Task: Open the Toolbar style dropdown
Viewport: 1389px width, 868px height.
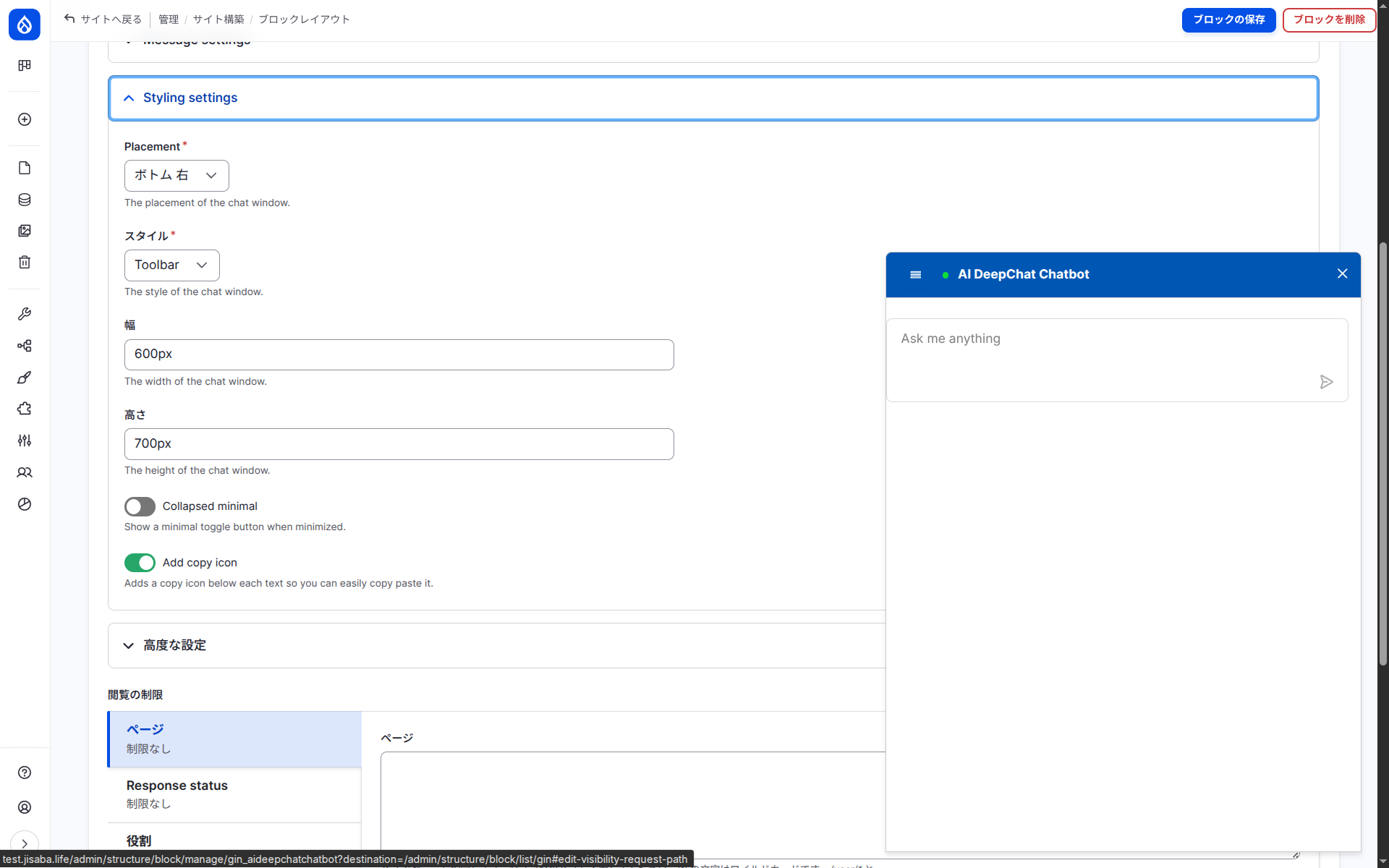Action: click(x=171, y=265)
